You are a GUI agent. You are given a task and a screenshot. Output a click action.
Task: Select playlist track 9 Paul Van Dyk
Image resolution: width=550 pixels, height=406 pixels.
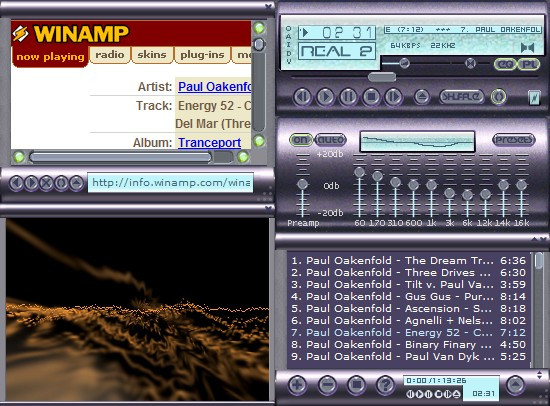[x=408, y=357]
